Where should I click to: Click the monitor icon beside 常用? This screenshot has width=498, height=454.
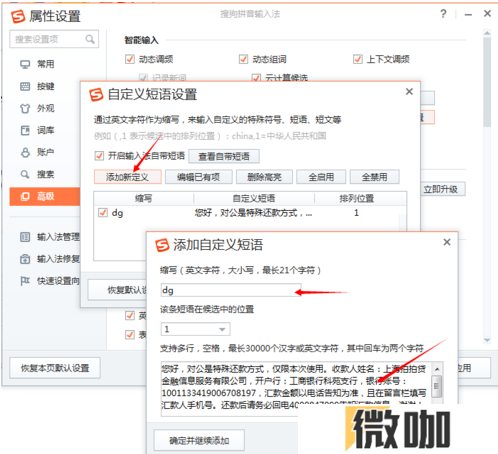(25, 64)
